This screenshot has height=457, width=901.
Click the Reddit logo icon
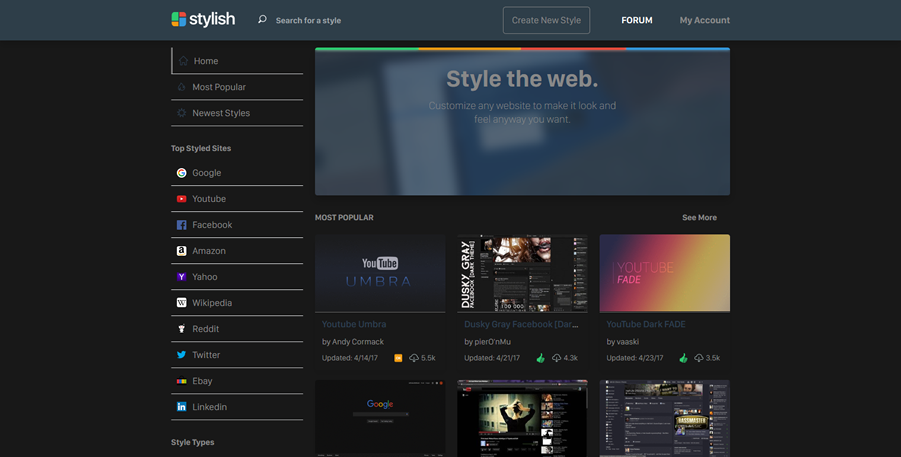[182, 329]
